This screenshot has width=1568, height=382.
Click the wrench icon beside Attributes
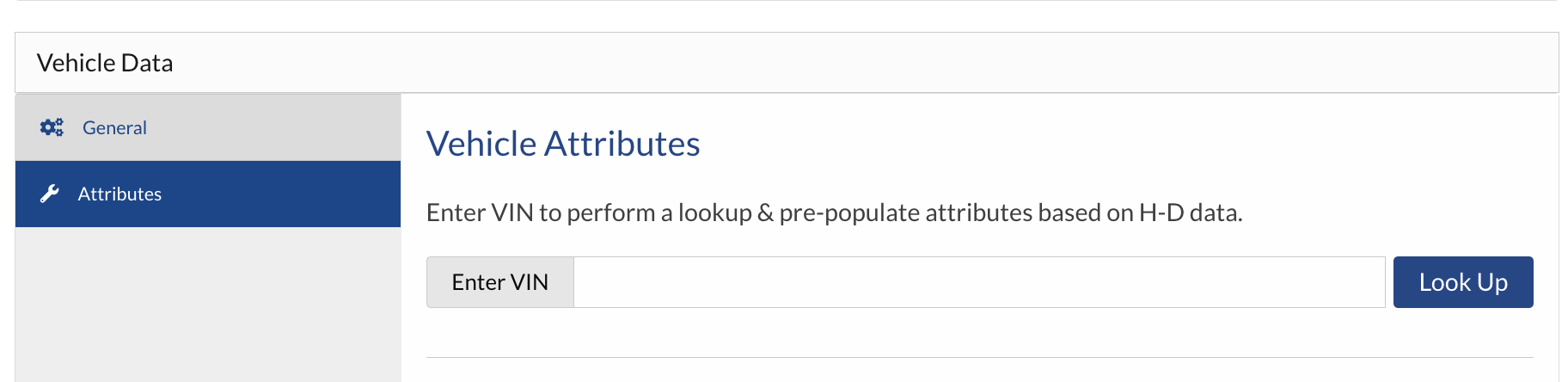50,194
